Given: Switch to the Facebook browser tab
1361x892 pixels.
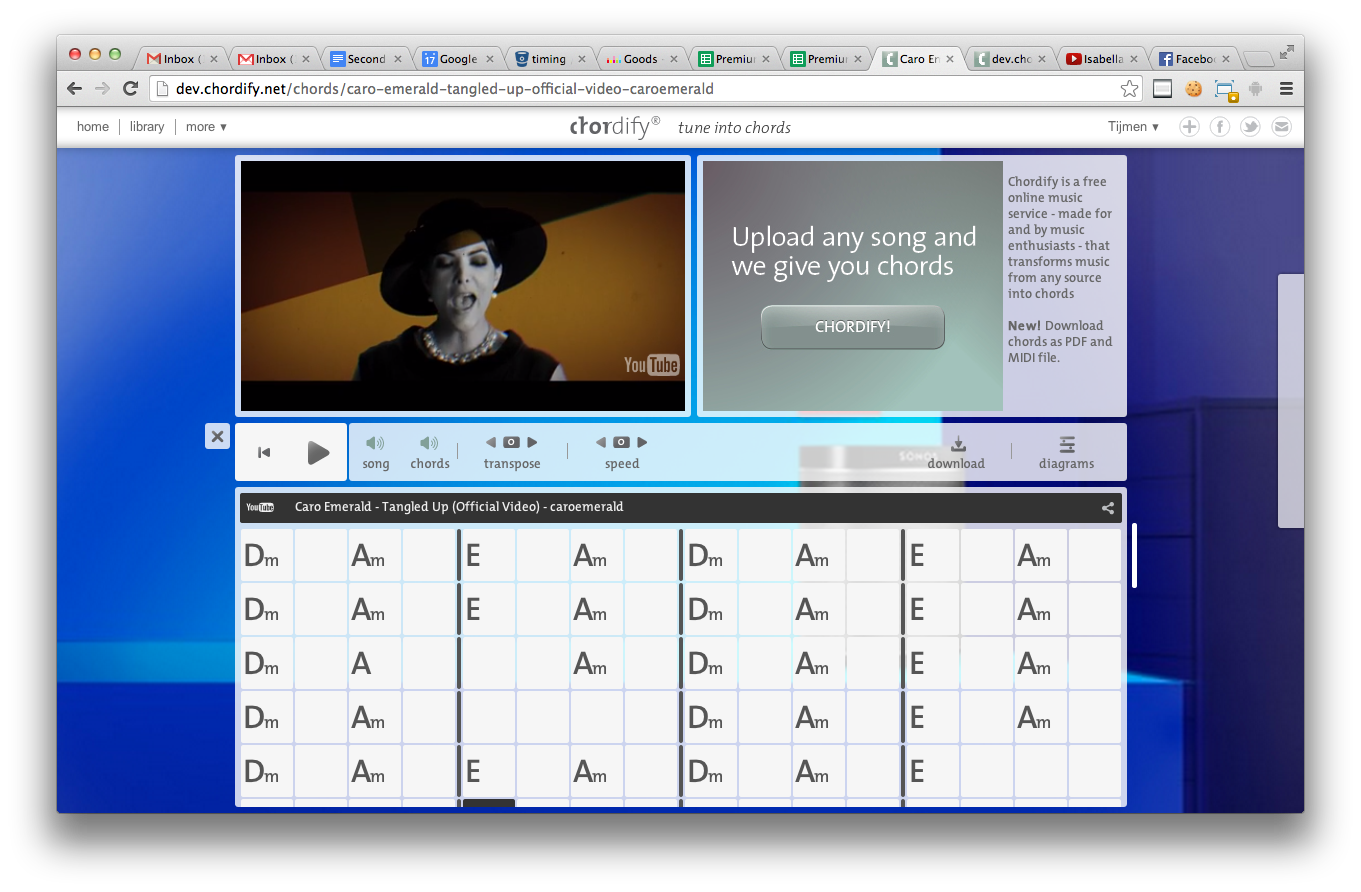Looking at the screenshot, I should click(1195, 59).
